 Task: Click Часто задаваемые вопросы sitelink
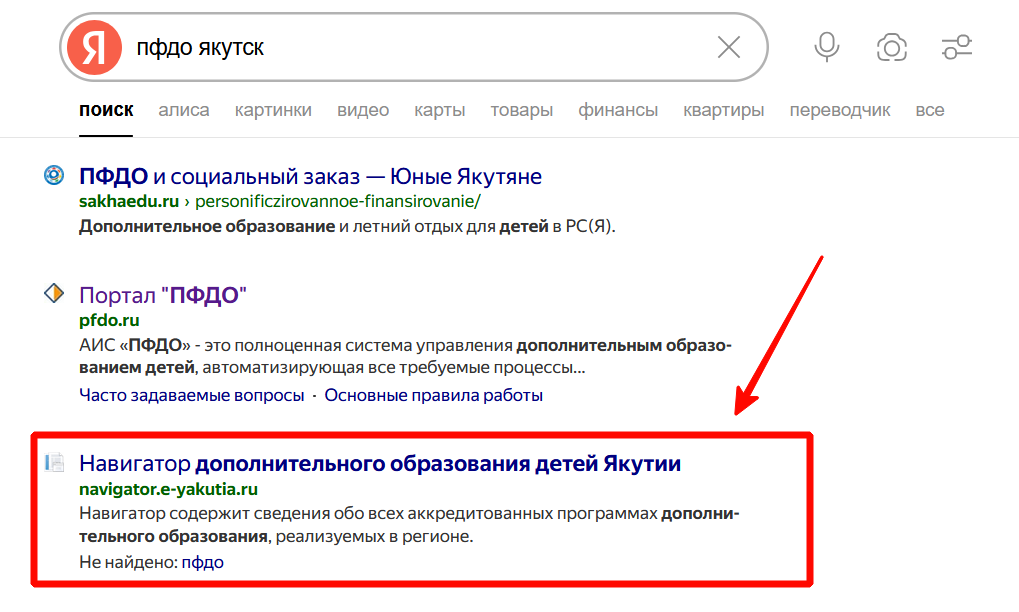[191, 395]
